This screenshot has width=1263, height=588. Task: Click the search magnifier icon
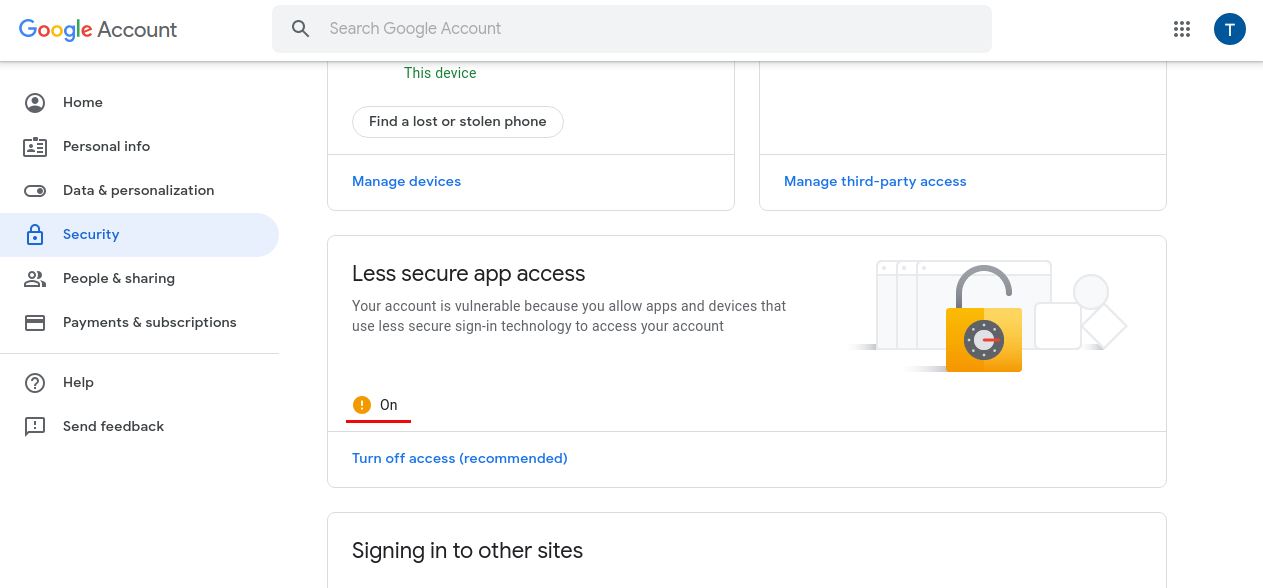pyautogui.click(x=301, y=28)
